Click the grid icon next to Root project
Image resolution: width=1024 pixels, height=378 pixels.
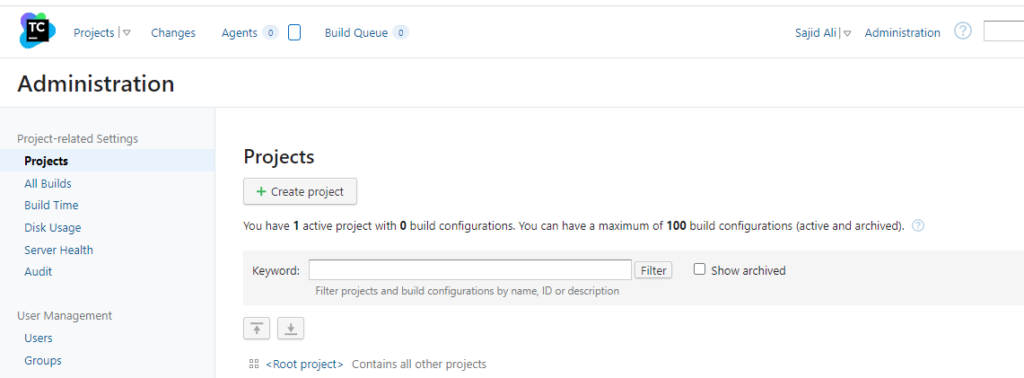pyautogui.click(x=254, y=364)
